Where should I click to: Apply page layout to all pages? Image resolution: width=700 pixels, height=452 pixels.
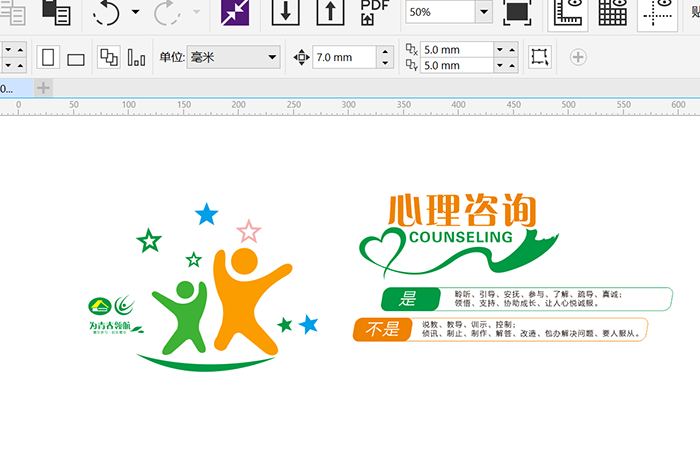(x=109, y=57)
